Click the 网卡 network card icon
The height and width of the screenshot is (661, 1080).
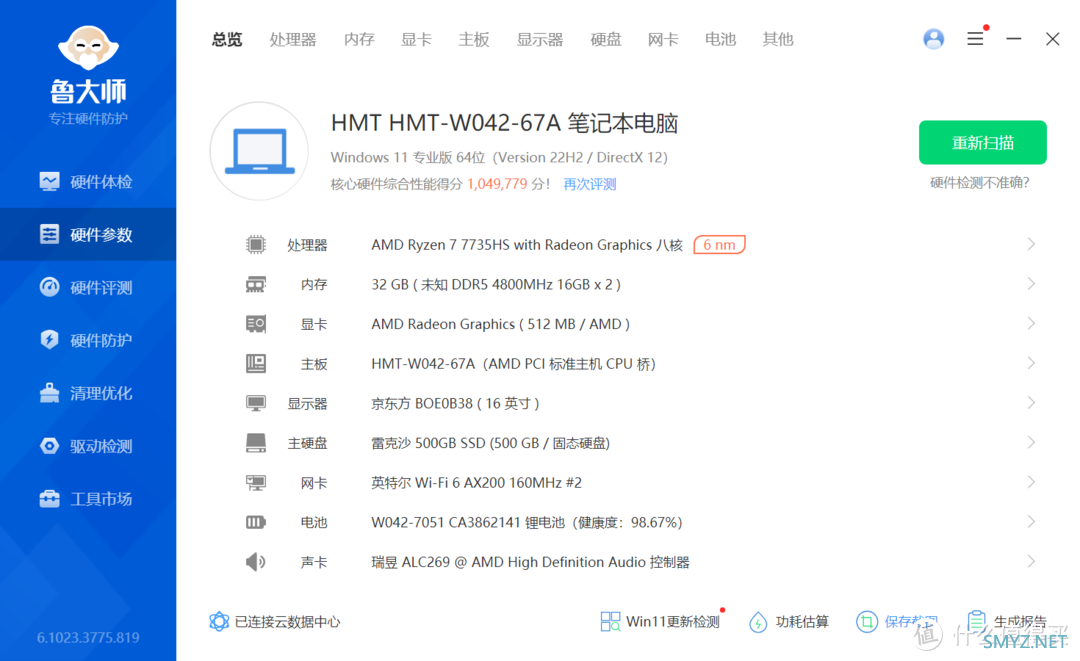click(256, 483)
